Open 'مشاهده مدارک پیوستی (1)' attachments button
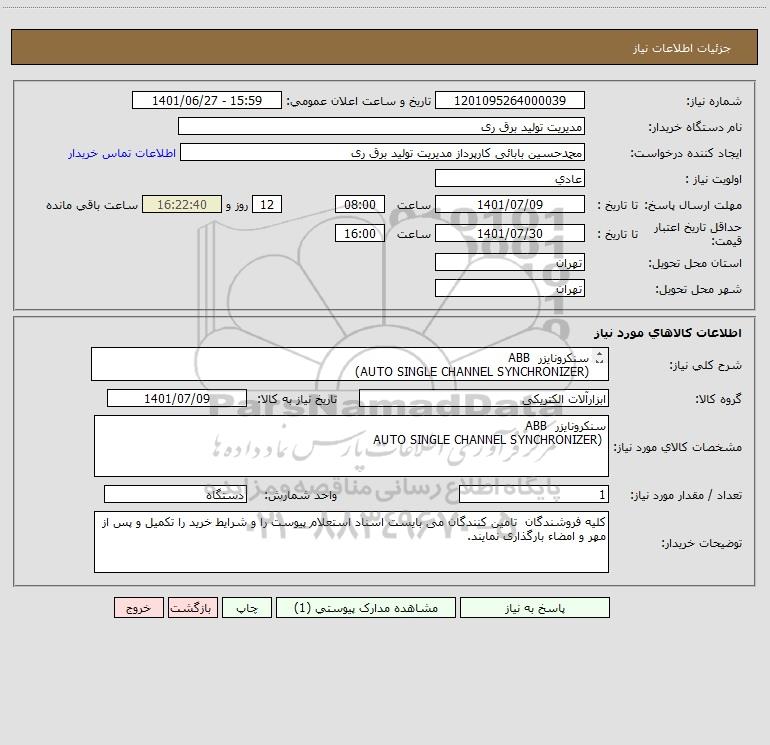This screenshot has height=745, width=770. [366, 607]
